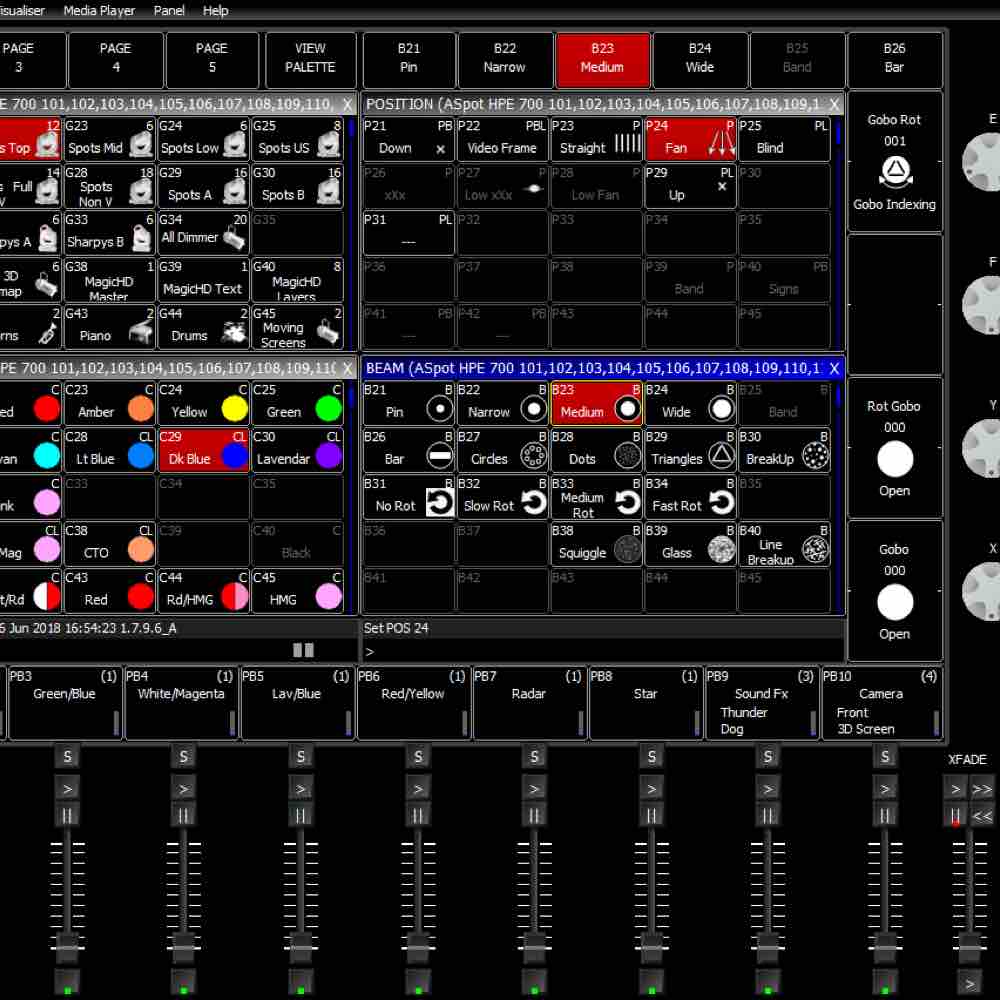Pause playback PB10 Camera
This screenshot has height=1000, width=1000.
point(885,816)
